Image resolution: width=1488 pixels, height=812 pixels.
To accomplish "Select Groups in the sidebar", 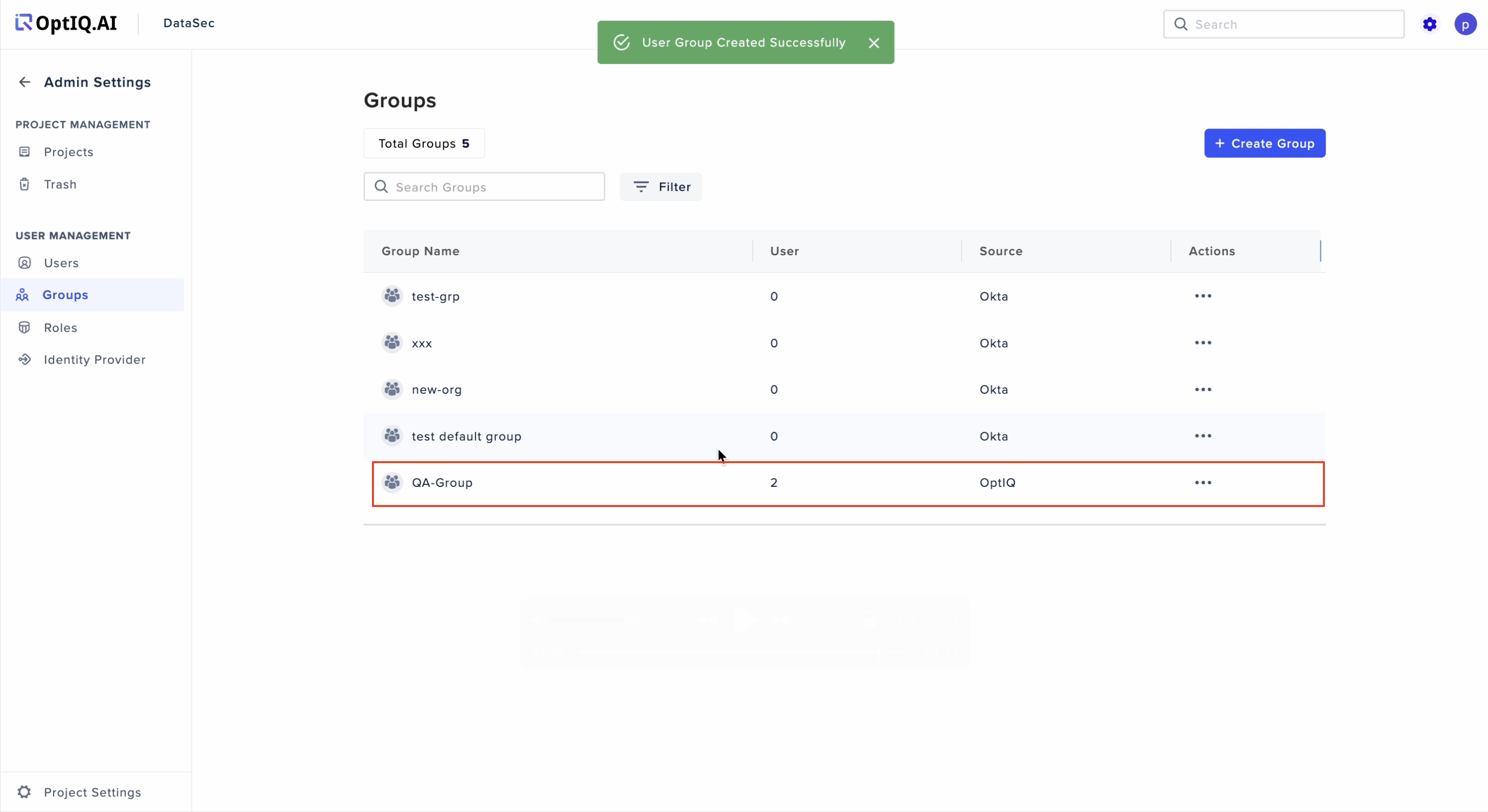I will [x=93, y=295].
